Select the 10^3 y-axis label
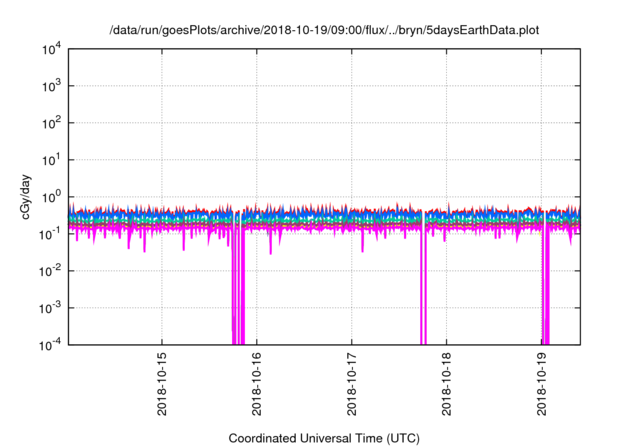Image resolution: width=640 pixels, height=448 pixels. 52,86
